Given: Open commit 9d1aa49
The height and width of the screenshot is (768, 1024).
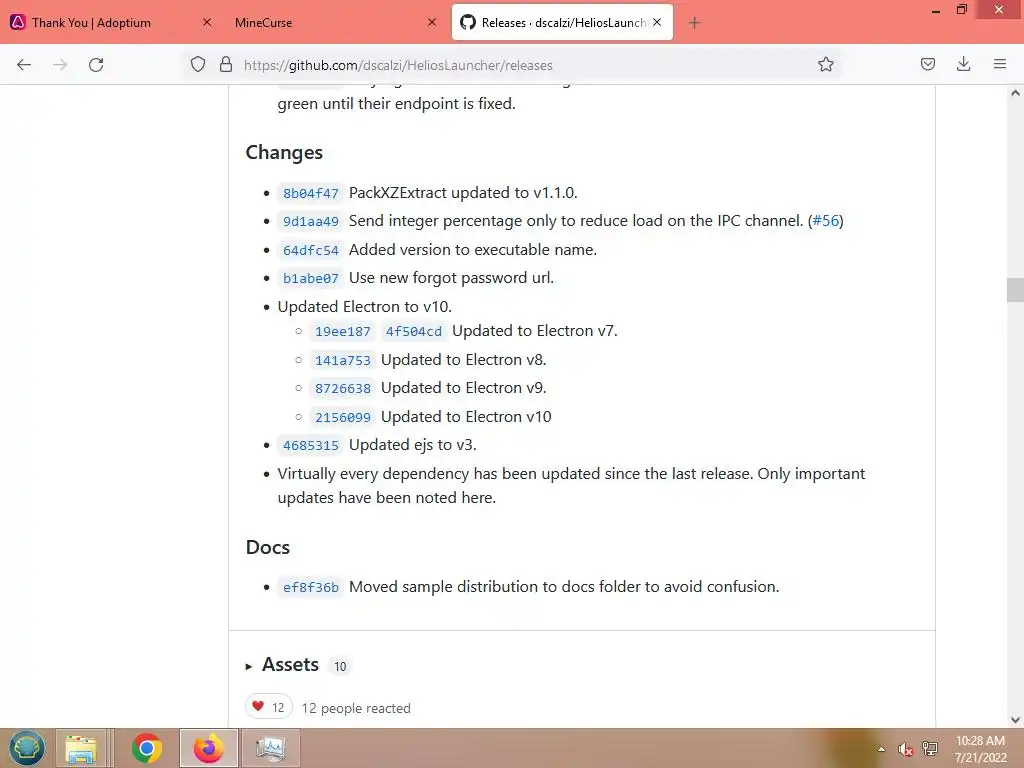Looking at the screenshot, I should coord(311,221).
